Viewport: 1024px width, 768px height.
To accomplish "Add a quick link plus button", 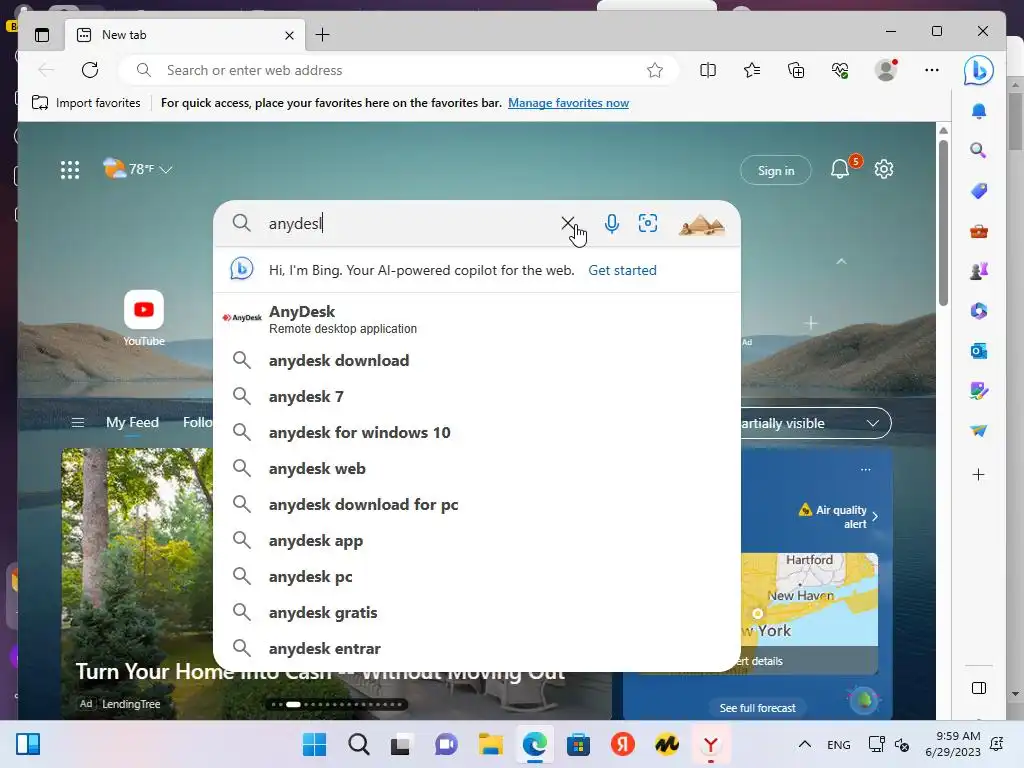I will pos(810,323).
